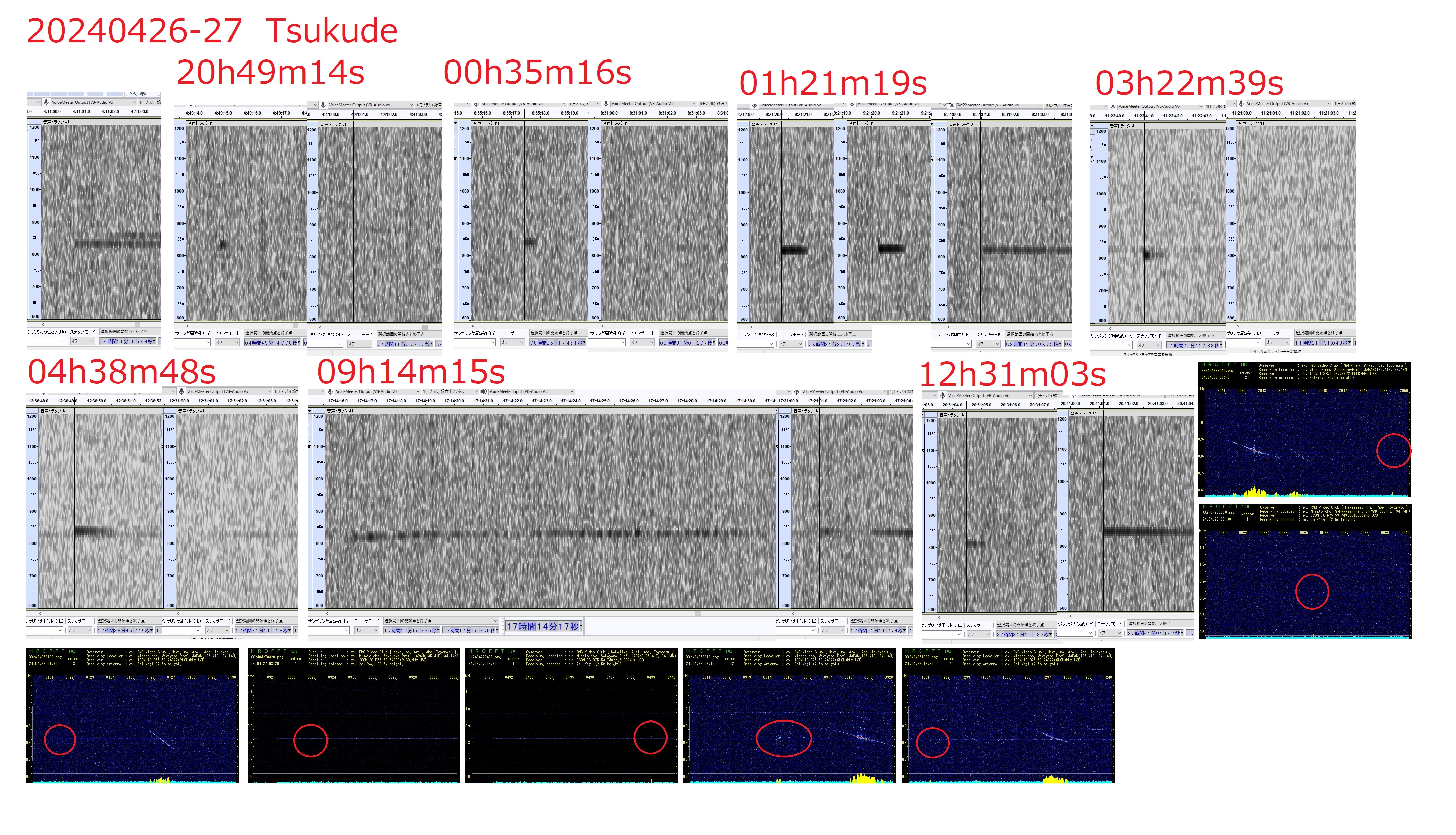The image size is (1456, 835).
Task: Click microphone icon above the 17:14:16.0 ruler
Action: (x=330, y=392)
